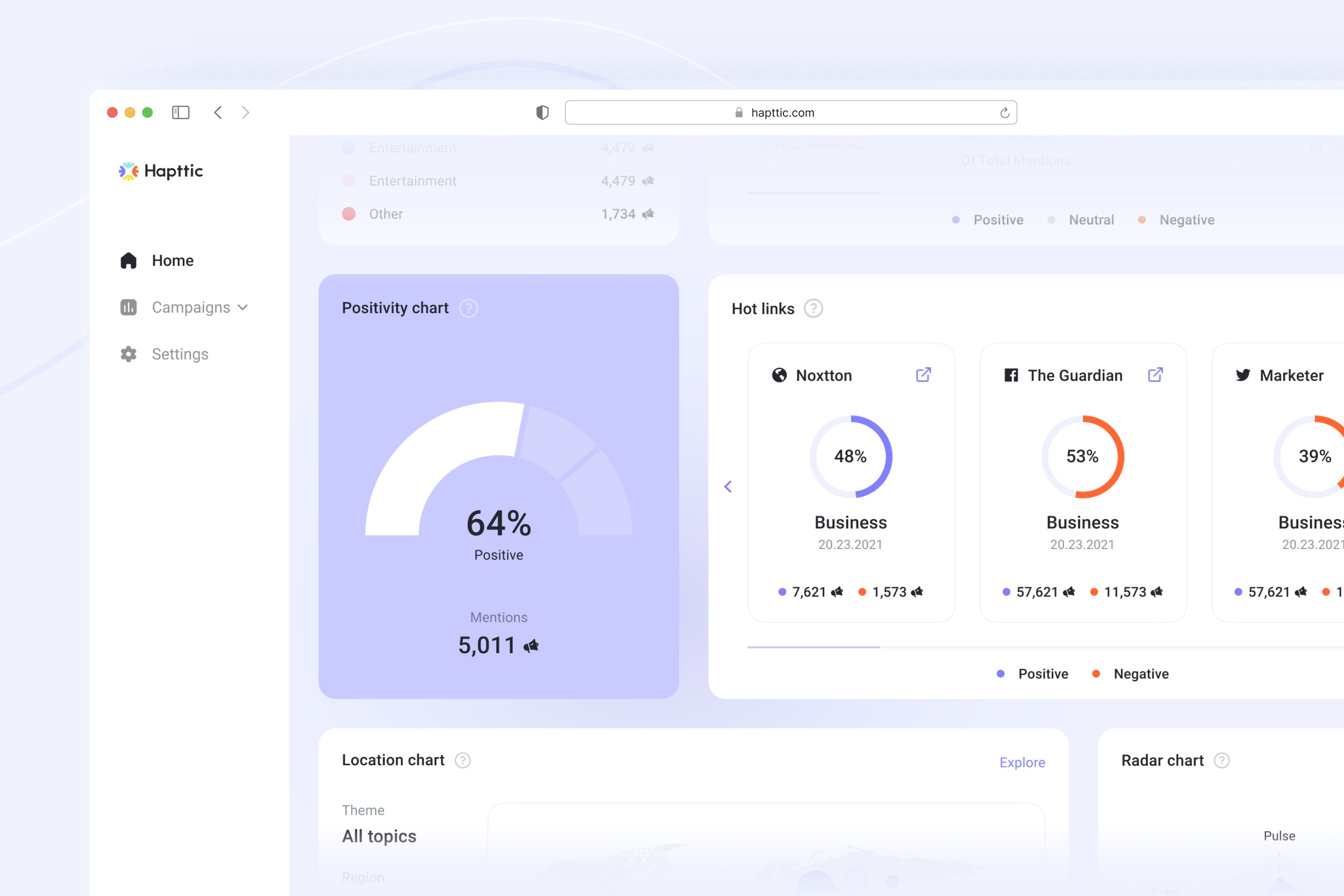This screenshot has width=1344, height=896.
Task: Click The Guardian Facebook icon
Action: pos(1012,375)
